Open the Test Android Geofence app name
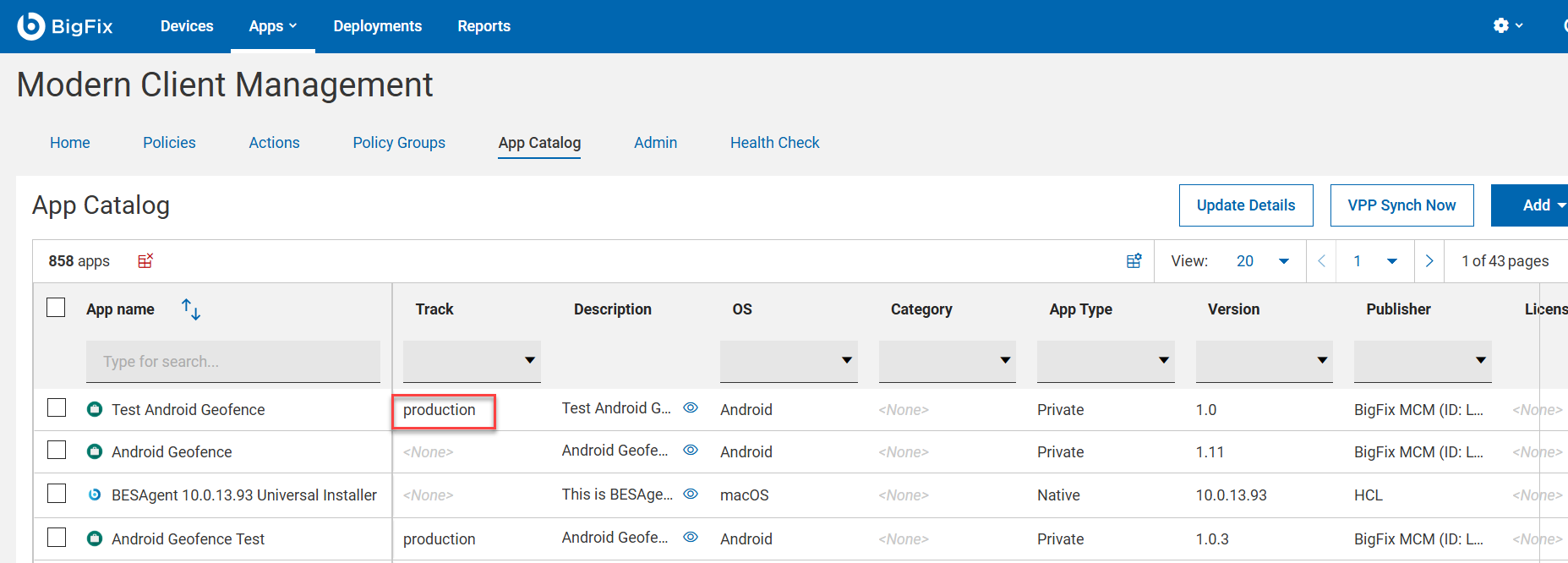 click(x=188, y=410)
